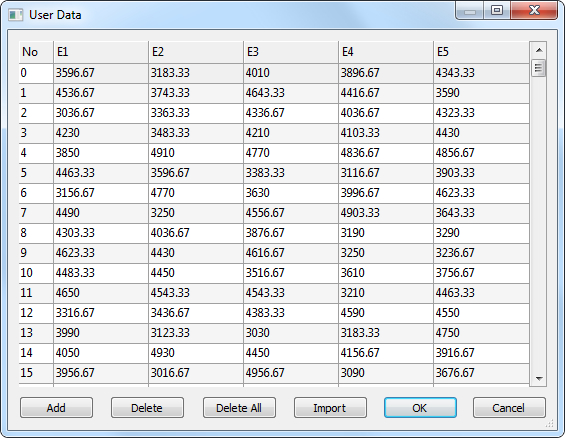This screenshot has width=565, height=438.
Task: Select the E1 column header
Action: click(101, 52)
